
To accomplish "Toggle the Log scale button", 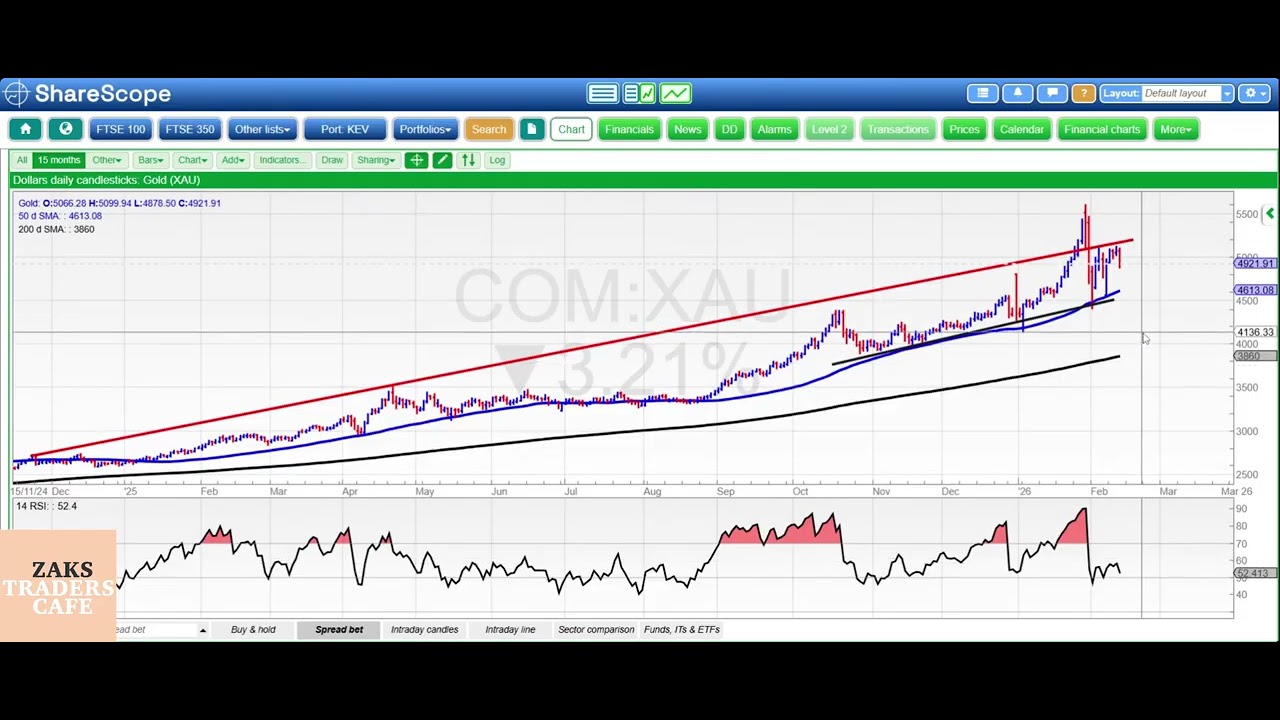I will click(497, 160).
